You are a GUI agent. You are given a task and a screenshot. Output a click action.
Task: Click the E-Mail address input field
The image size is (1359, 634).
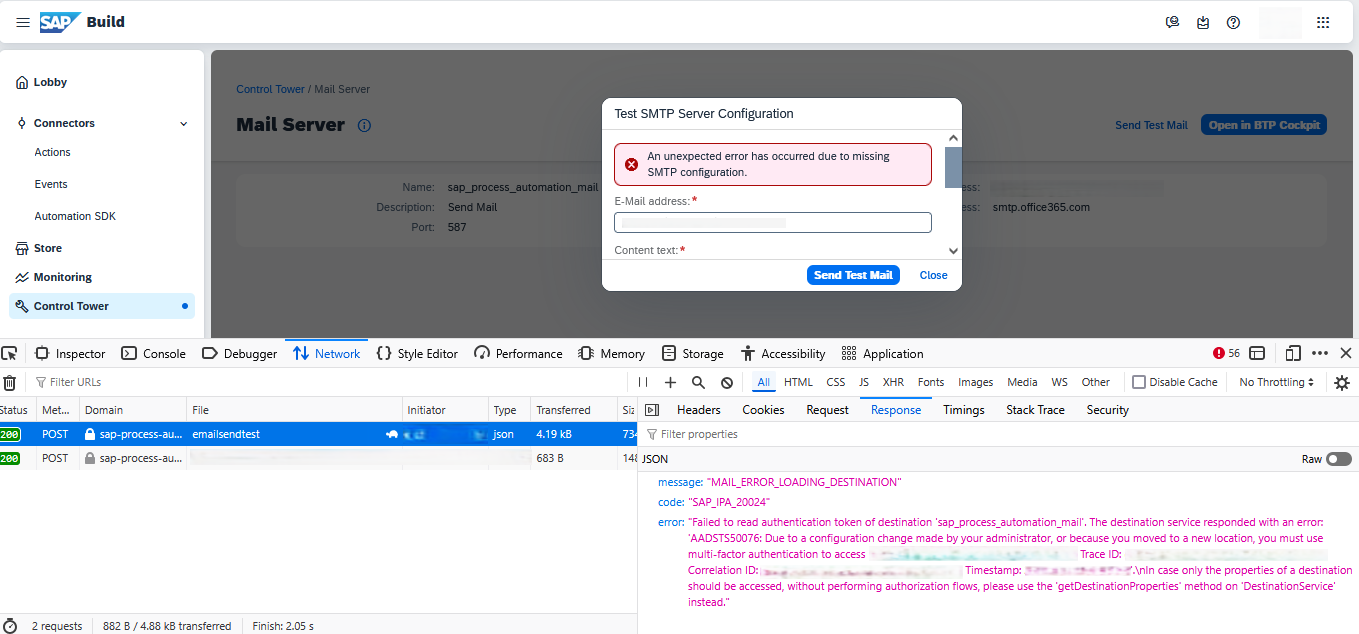[773, 222]
